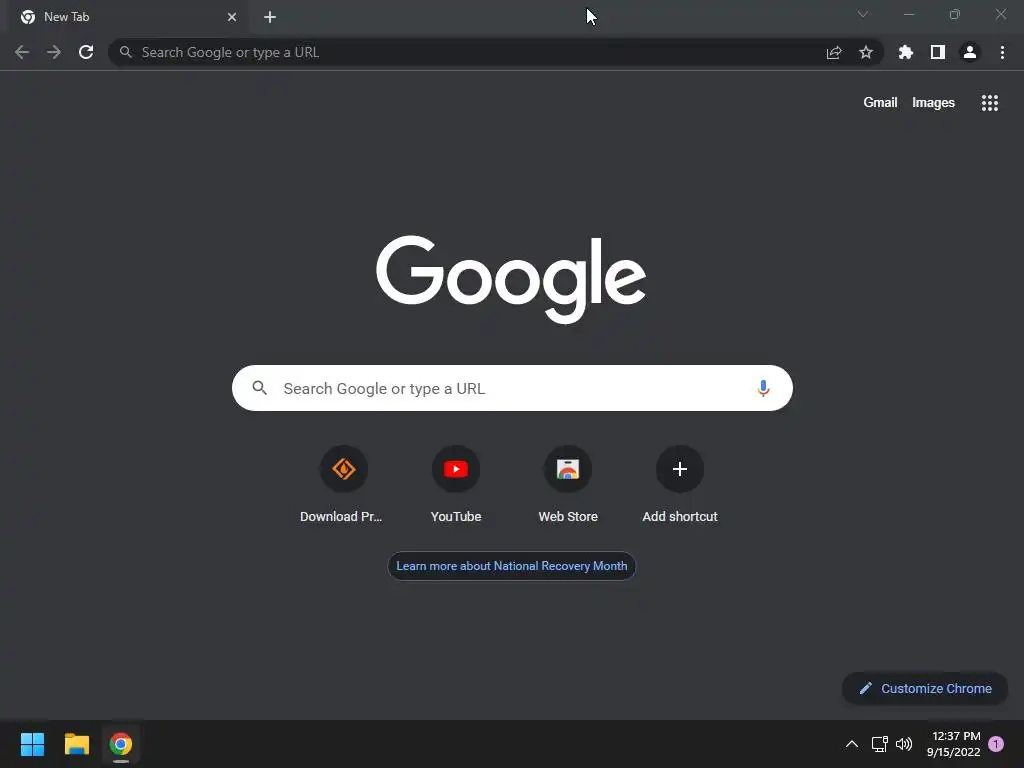Go forward using the browser forward arrow
The image size is (1024, 768).
point(54,52)
